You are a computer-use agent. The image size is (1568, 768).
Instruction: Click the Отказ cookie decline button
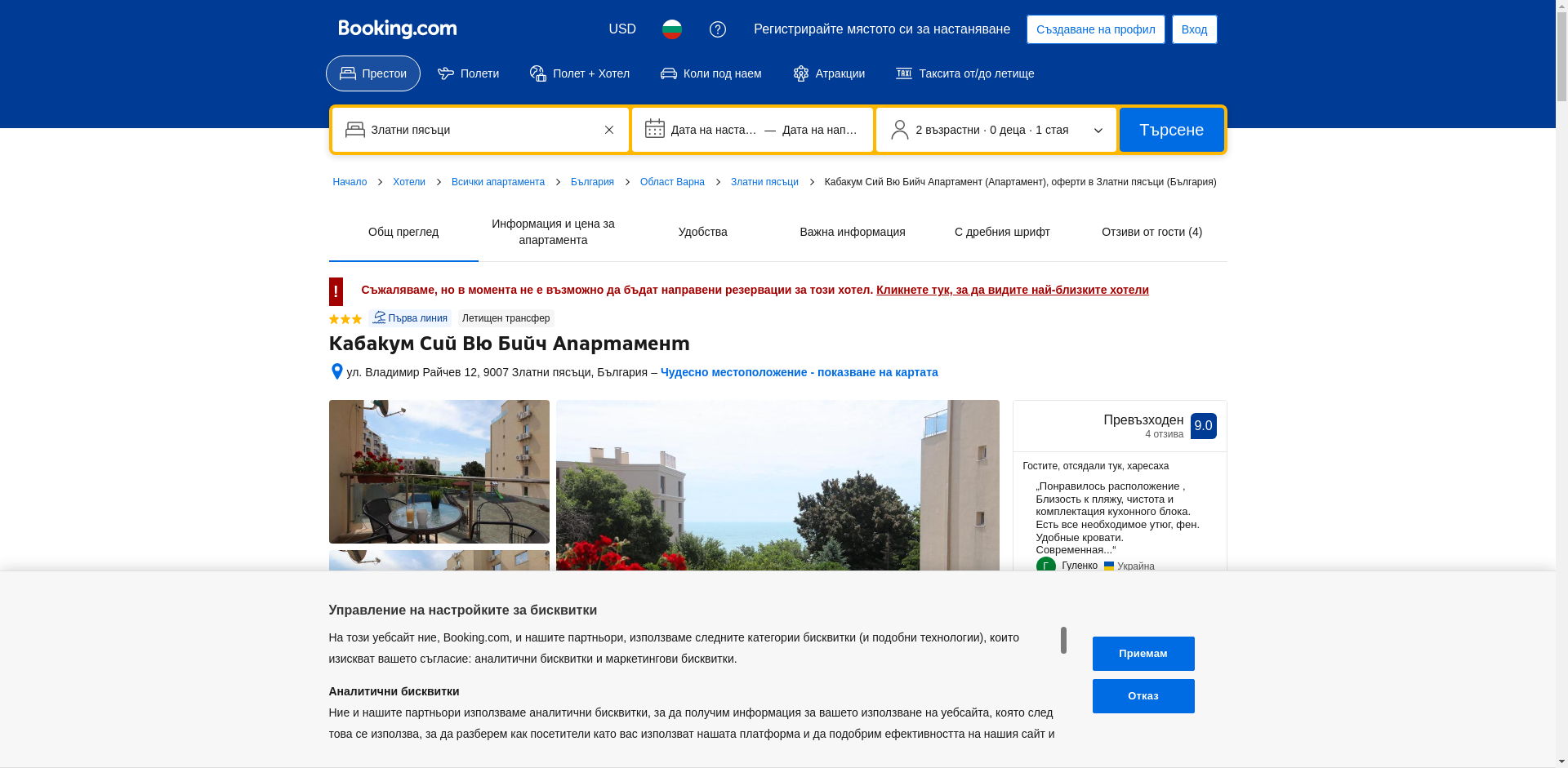1143,696
